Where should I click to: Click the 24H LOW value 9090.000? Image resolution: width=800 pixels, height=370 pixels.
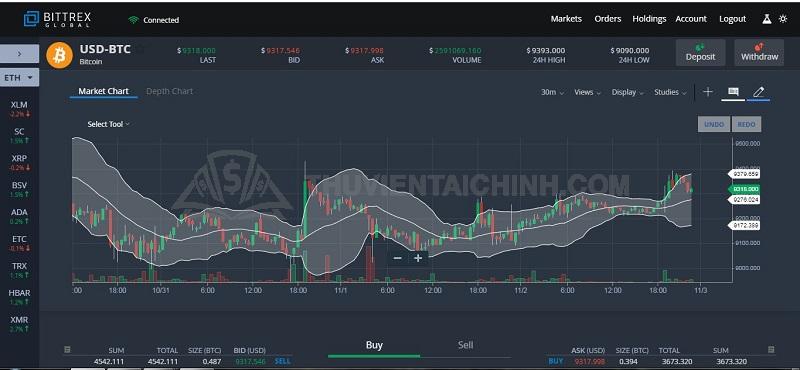point(630,51)
